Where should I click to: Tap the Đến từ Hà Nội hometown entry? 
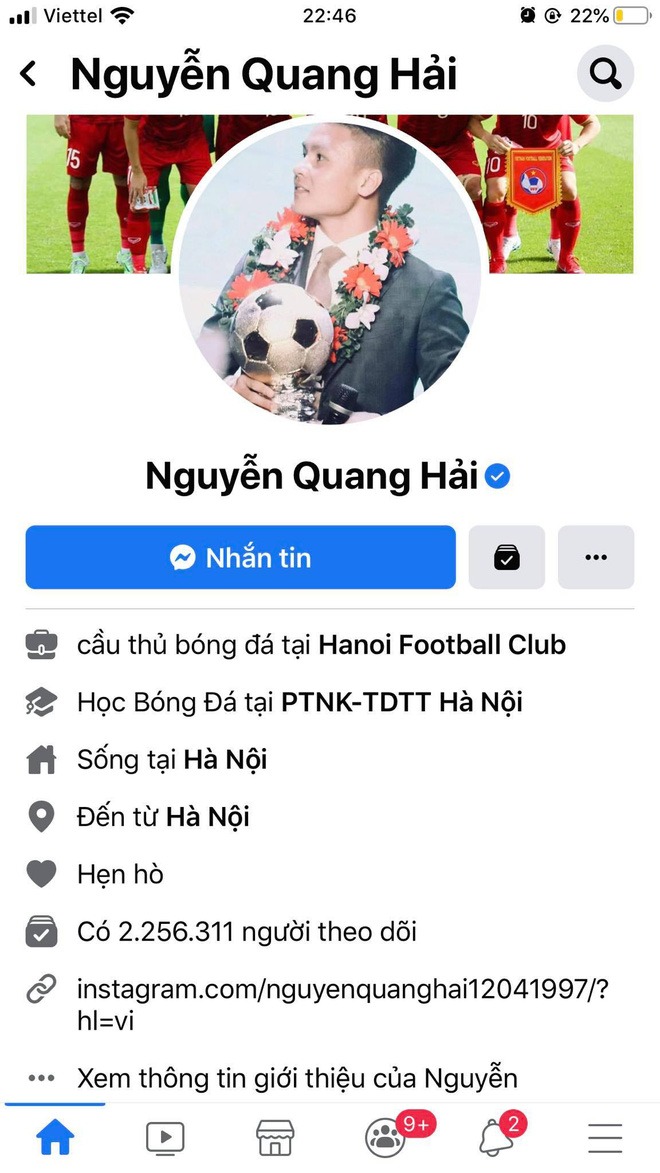tap(163, 817)
